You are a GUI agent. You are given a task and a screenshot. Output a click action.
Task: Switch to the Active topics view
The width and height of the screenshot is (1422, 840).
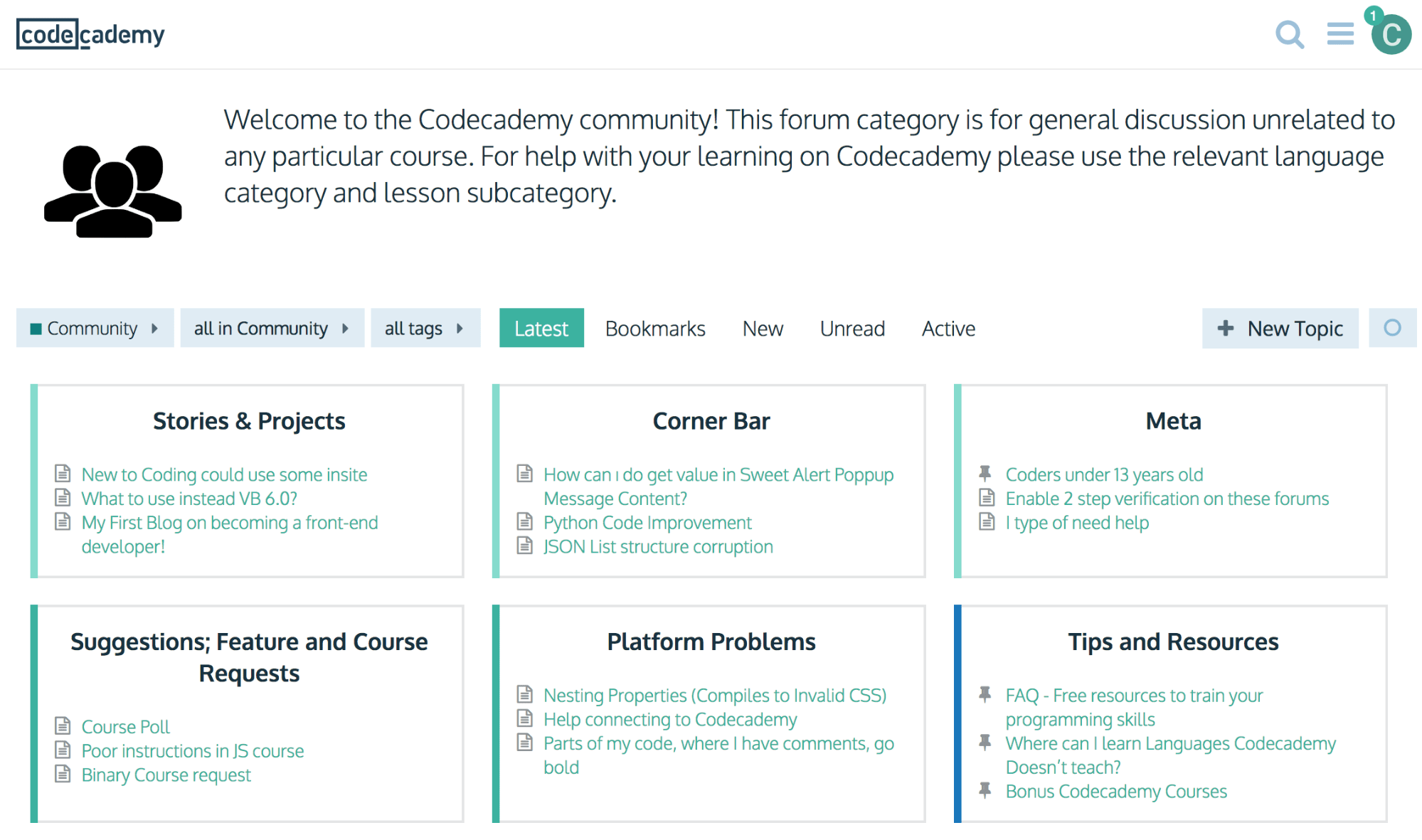(x=948, y=328)
